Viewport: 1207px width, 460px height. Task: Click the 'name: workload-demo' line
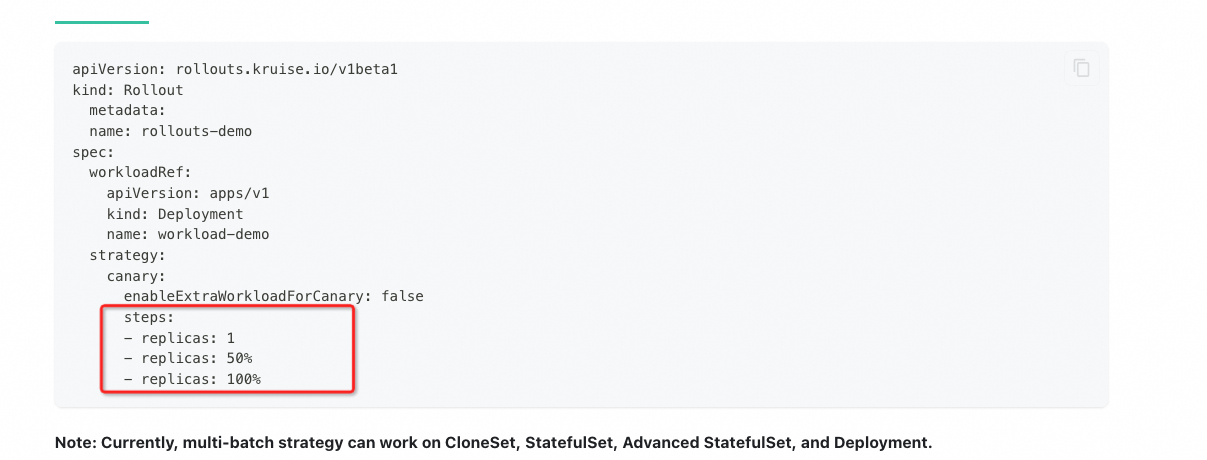(x=188, y=234)
